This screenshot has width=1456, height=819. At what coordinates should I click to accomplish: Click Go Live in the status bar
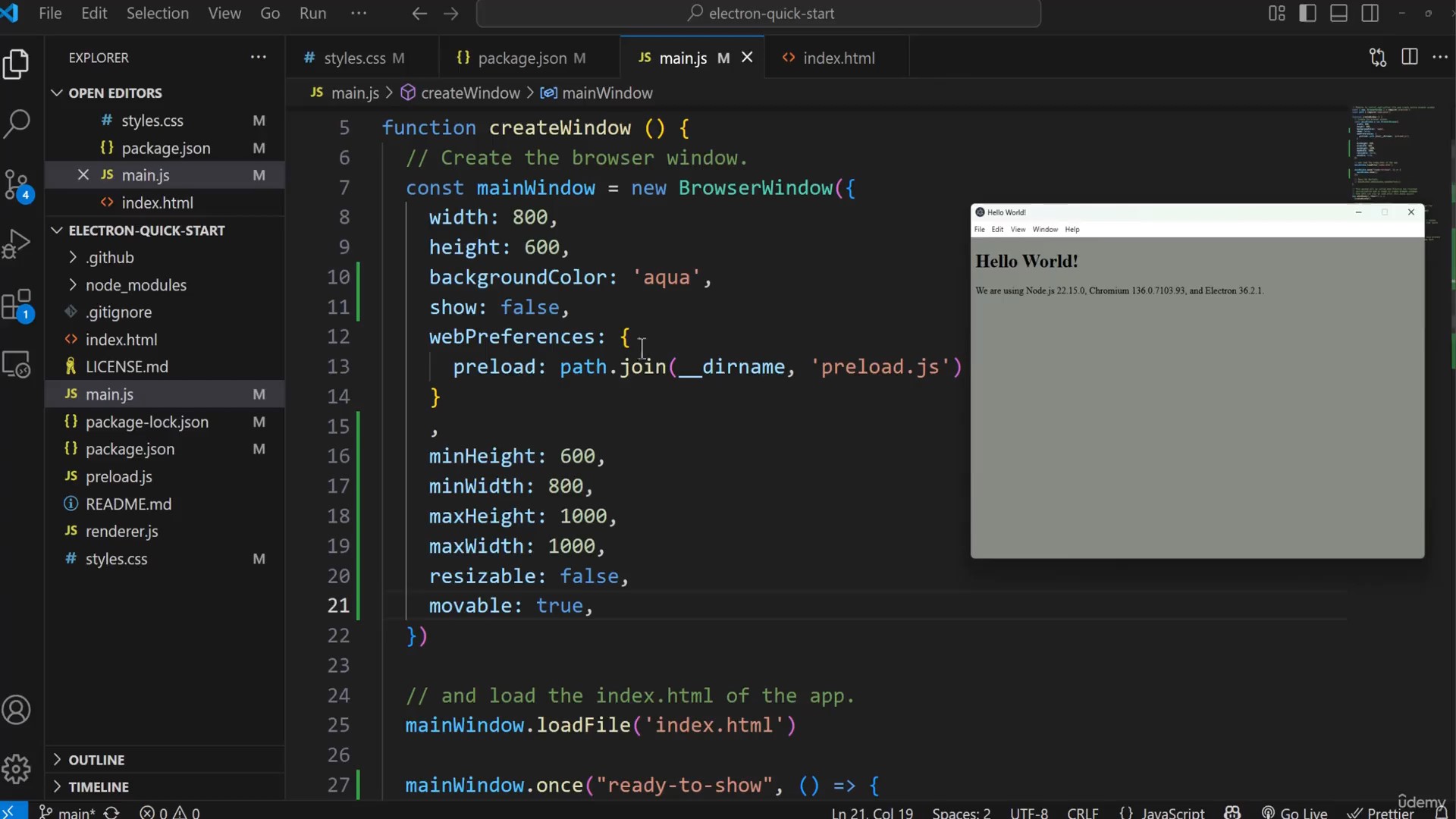[x=1294, y=812]
